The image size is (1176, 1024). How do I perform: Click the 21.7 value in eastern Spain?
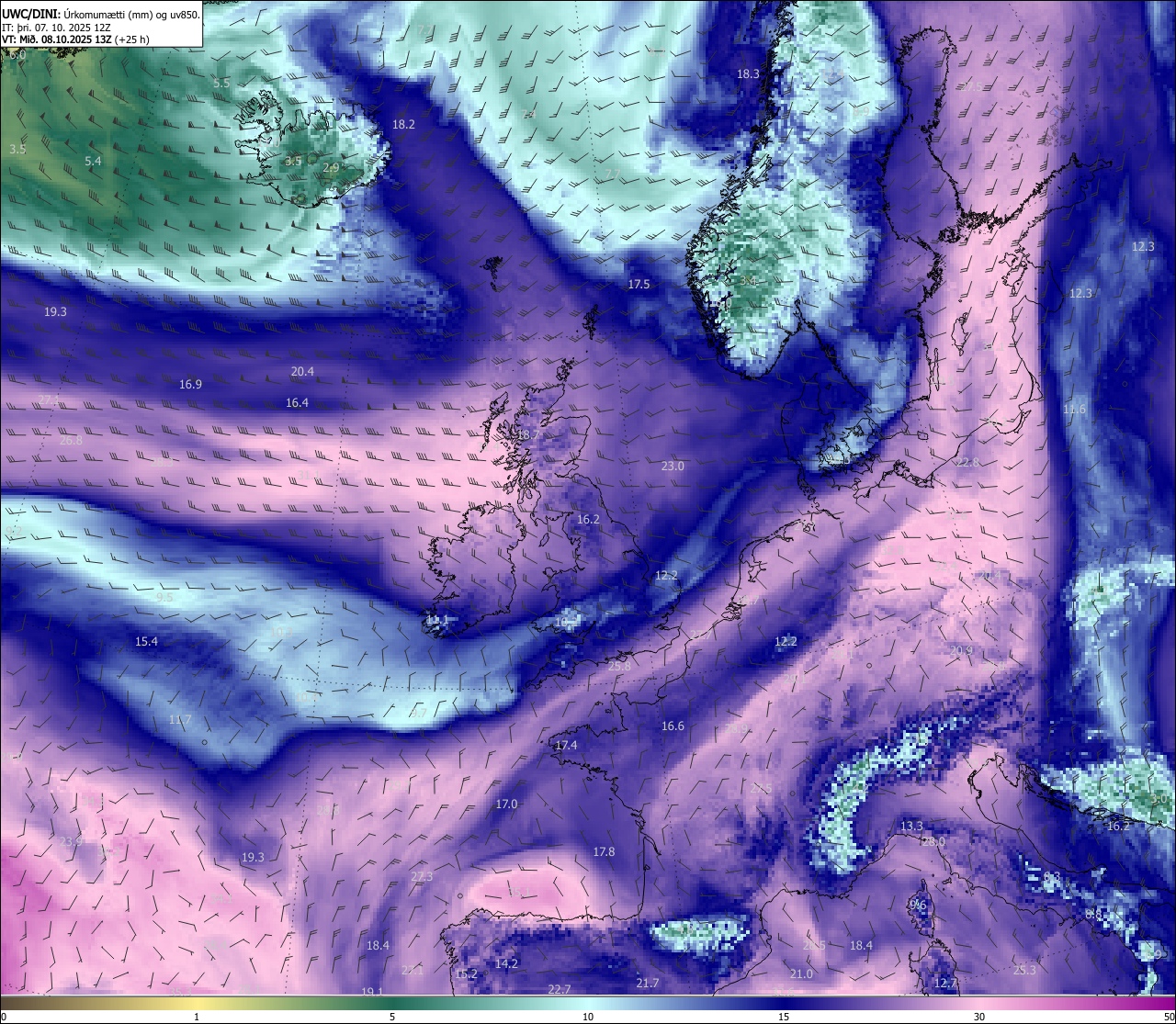[648, 984]
